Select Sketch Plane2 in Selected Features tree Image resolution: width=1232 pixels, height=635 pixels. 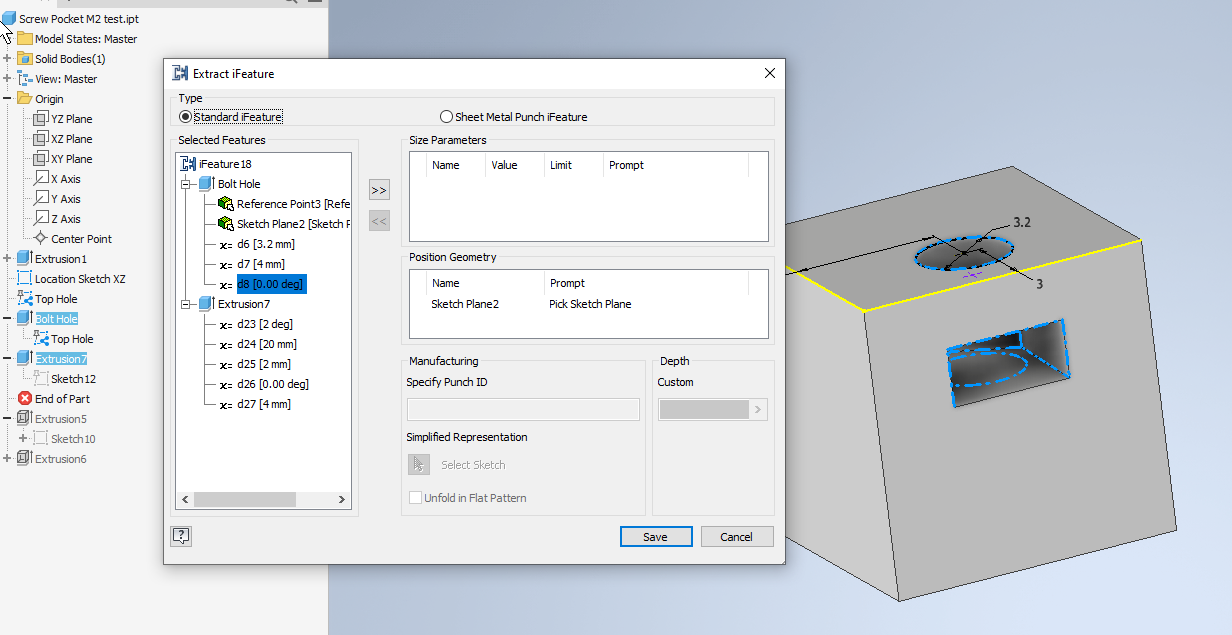coord(292,224)
